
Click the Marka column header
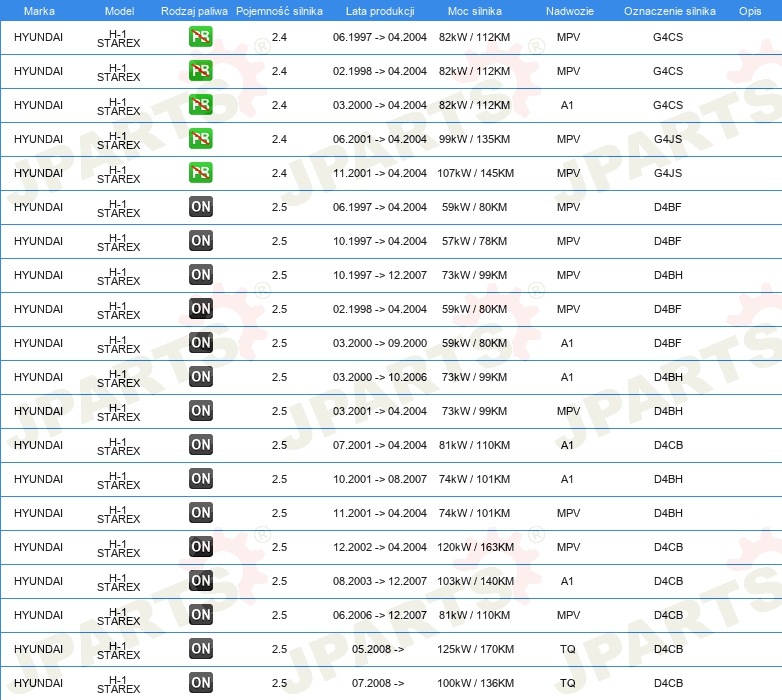click(x=39, y=11)
